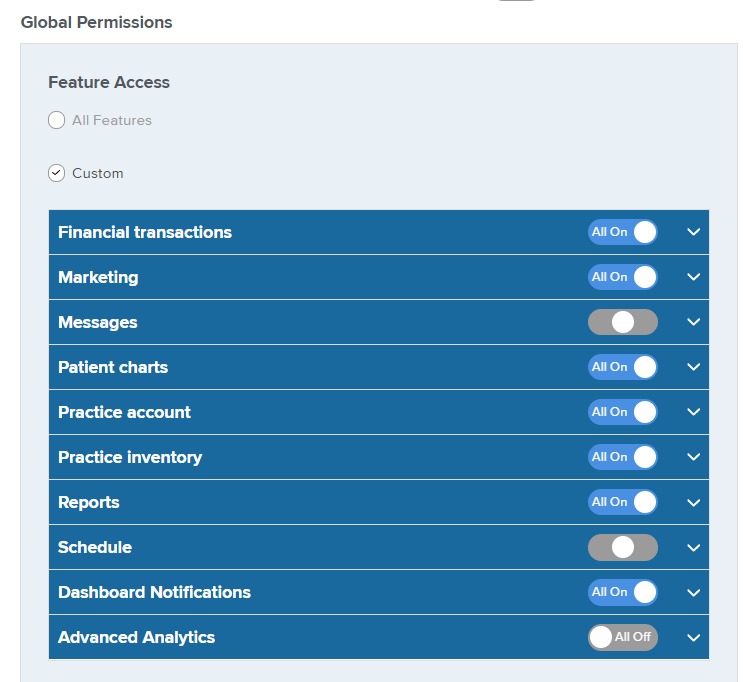Expand the Messages section chevron
The height and width of the screenshot is (682, 743).
click(694, 322)
